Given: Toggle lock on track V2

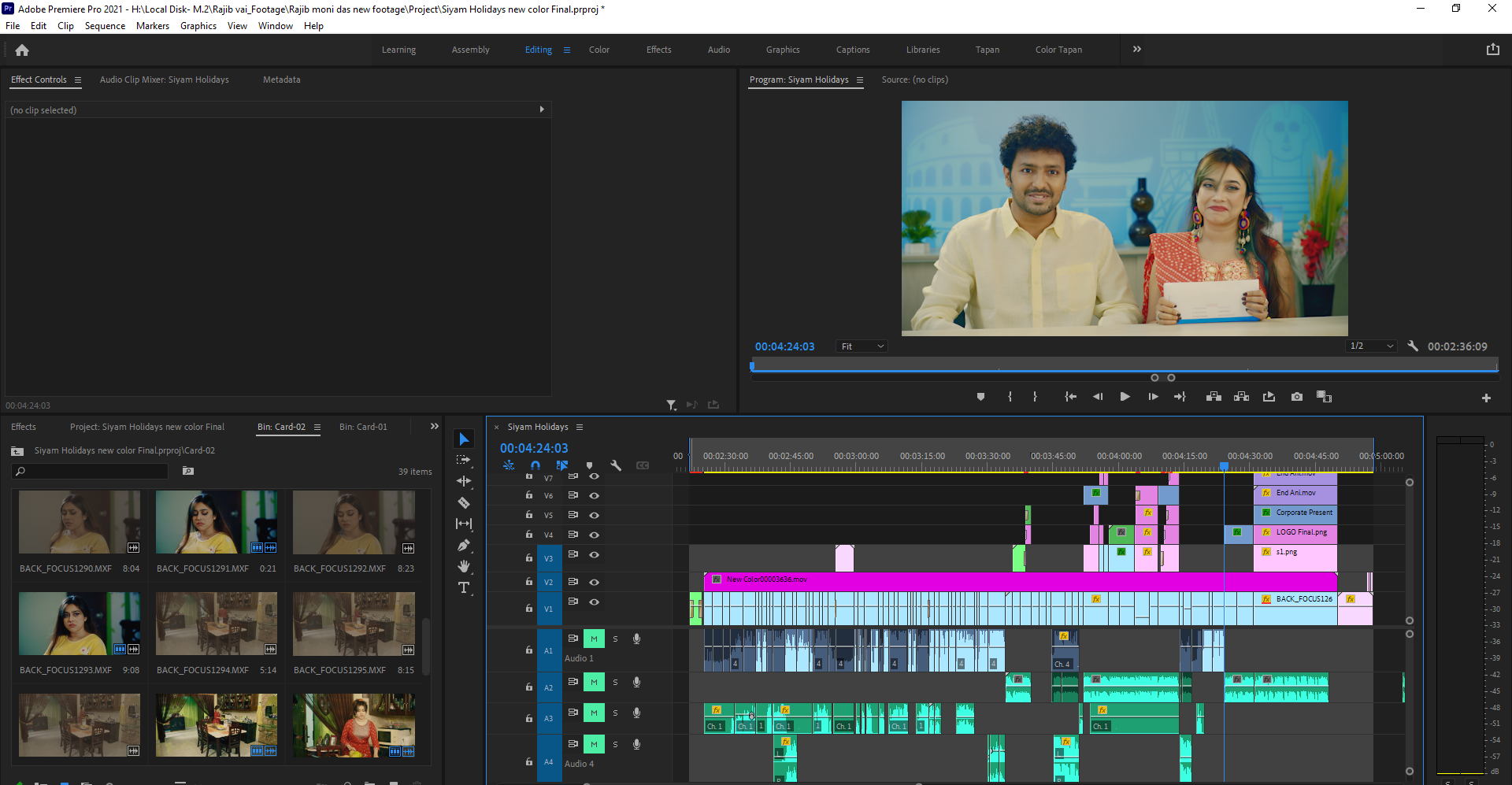Looking at the screenshot, I should click(529, 582).
